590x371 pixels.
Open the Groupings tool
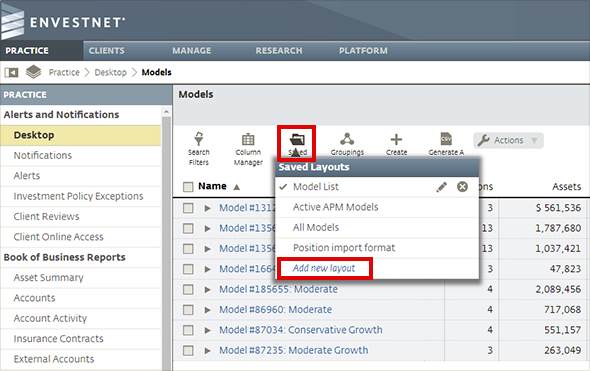[x=347, y=144]
